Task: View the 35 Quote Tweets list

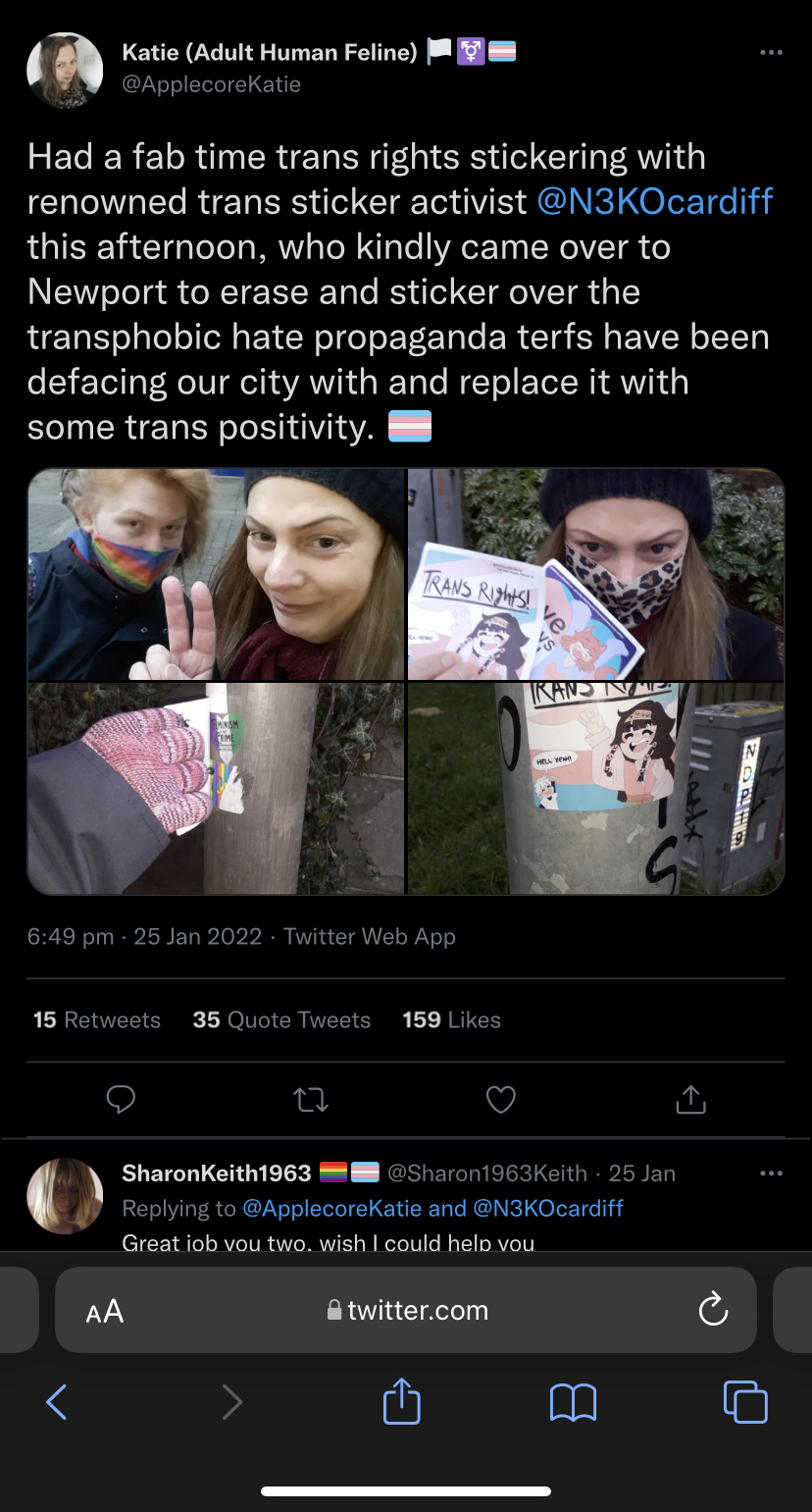Action: click(281, 1019)
